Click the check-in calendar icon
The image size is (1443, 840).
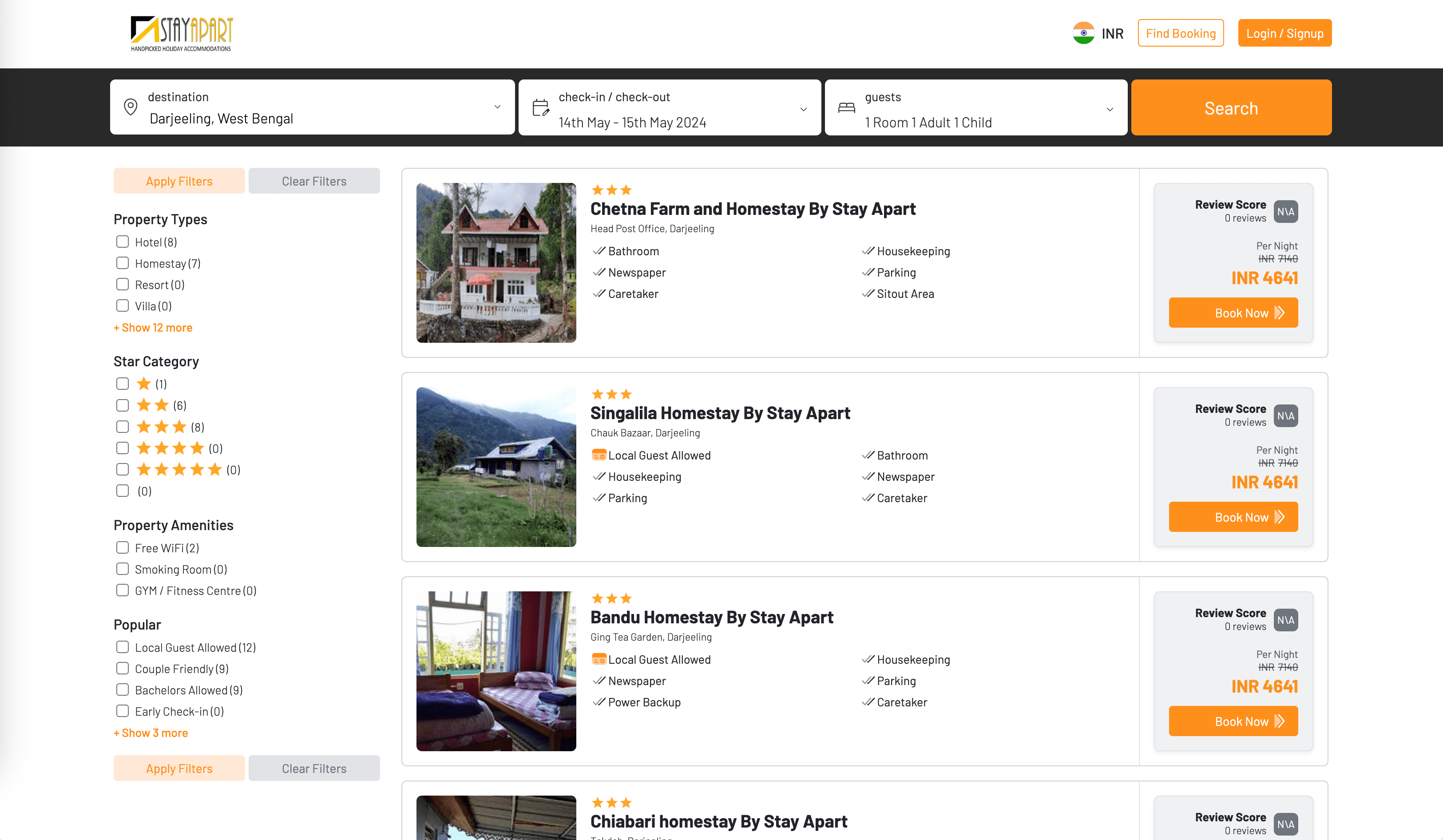(541, 107)
